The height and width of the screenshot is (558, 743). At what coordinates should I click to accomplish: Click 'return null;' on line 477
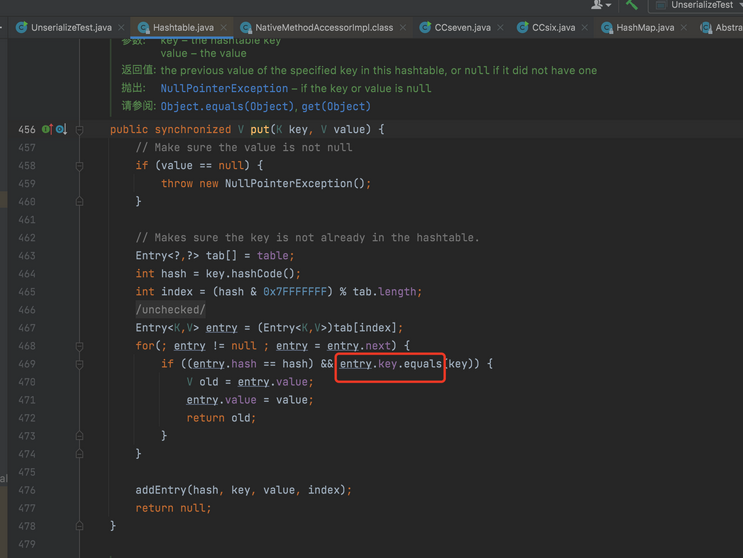173,508
